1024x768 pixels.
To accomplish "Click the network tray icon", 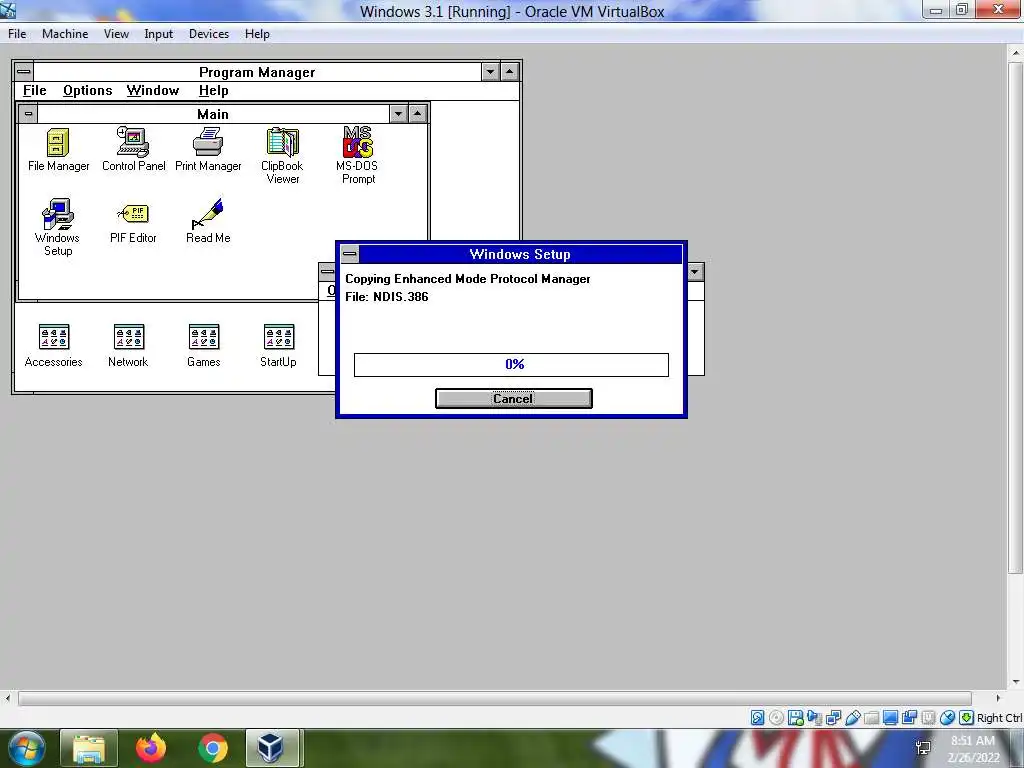I will click(923, 748).
